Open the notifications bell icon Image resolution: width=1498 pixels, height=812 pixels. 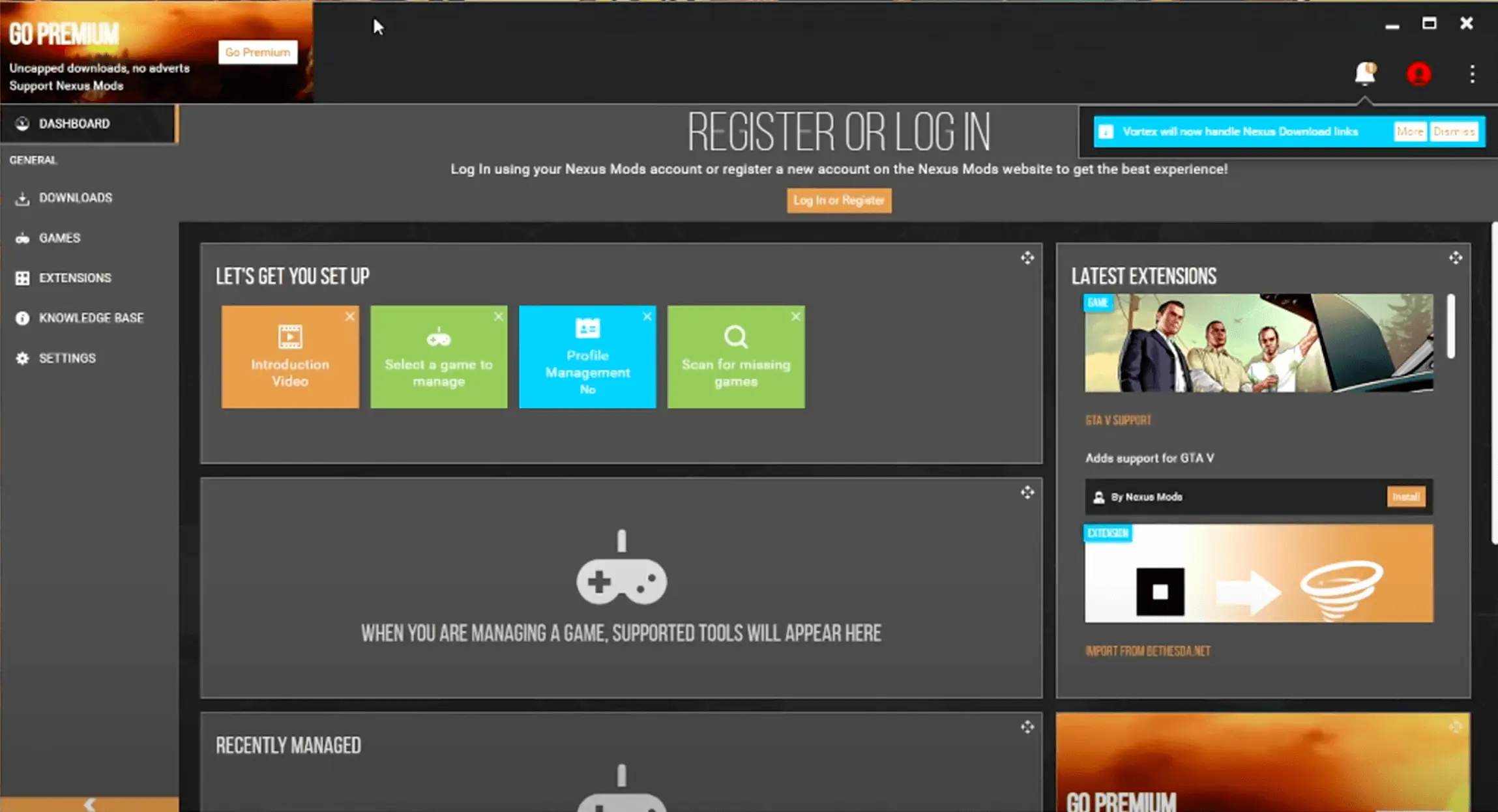[1364, 74]
